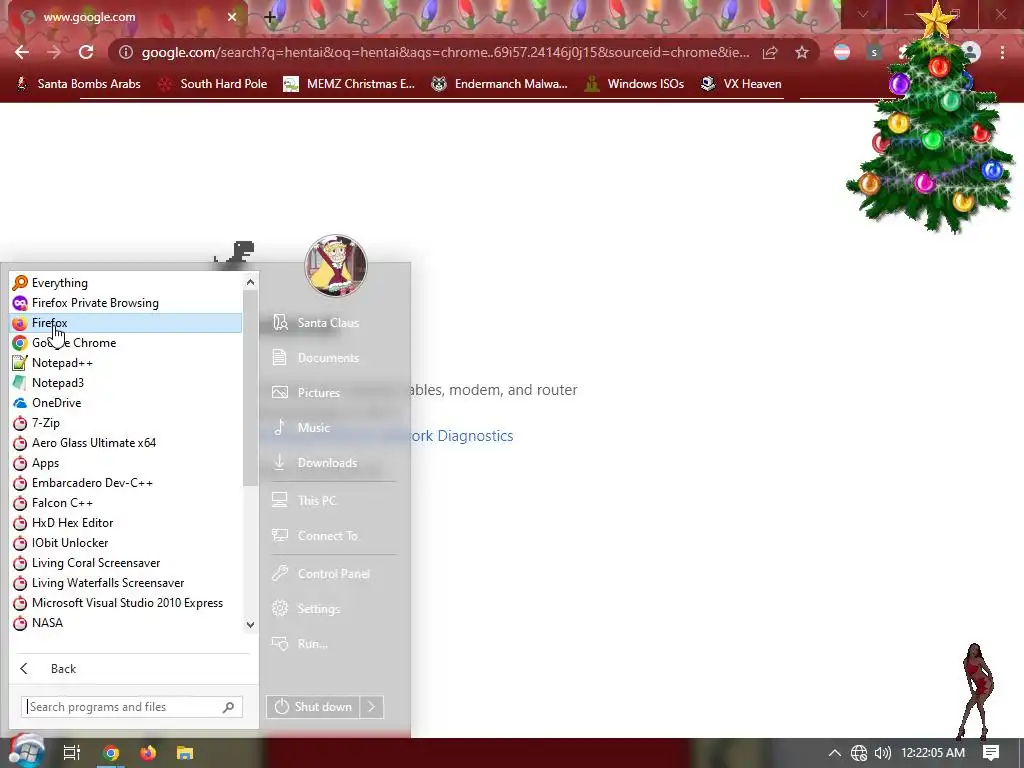Screen dimensions: 1024x768
Task: Open Microsoft Visual Studio 2010 Express entry
Action: (125, 603)
